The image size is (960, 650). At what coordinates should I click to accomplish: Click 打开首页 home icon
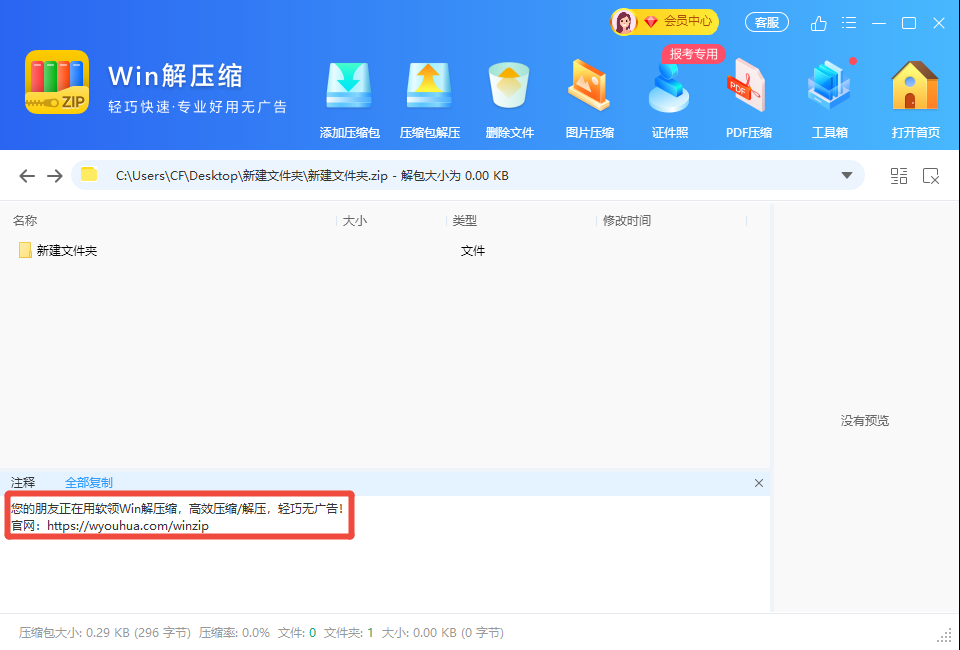coord(915,100)
